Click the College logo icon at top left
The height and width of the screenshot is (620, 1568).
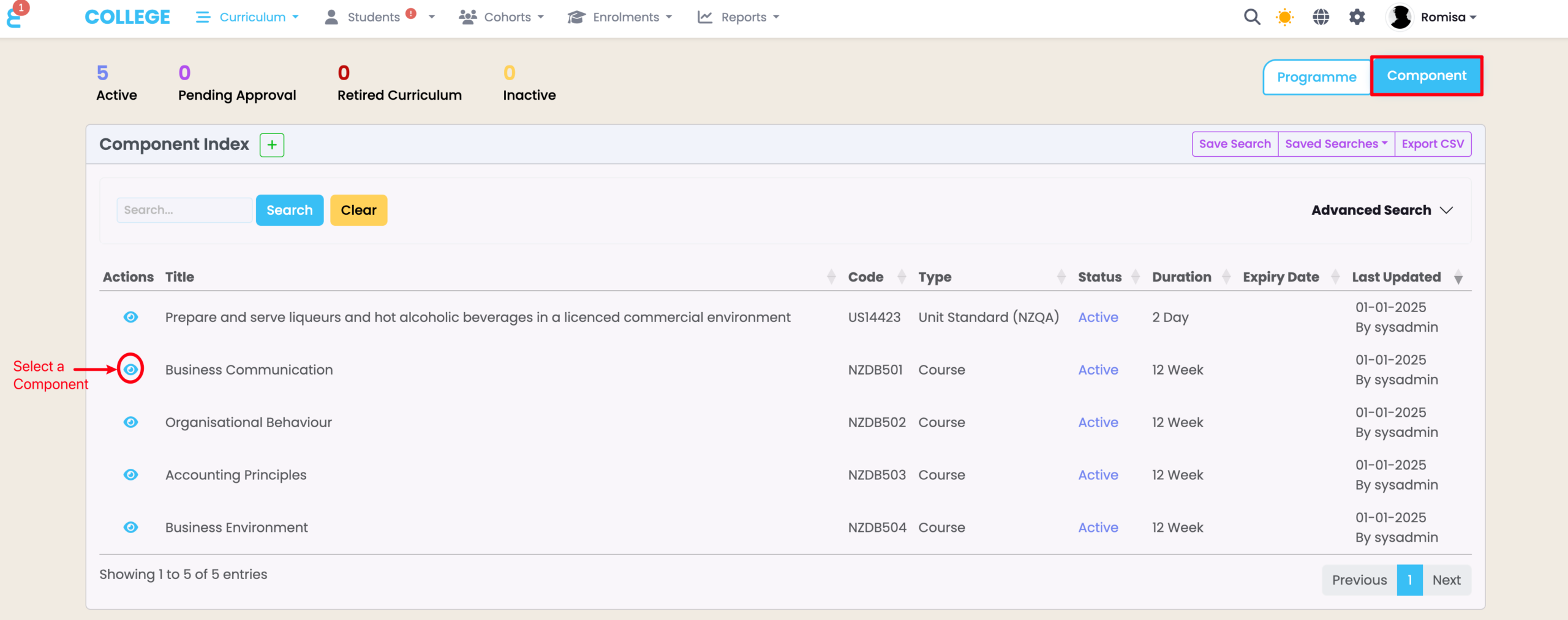[15, 17]
